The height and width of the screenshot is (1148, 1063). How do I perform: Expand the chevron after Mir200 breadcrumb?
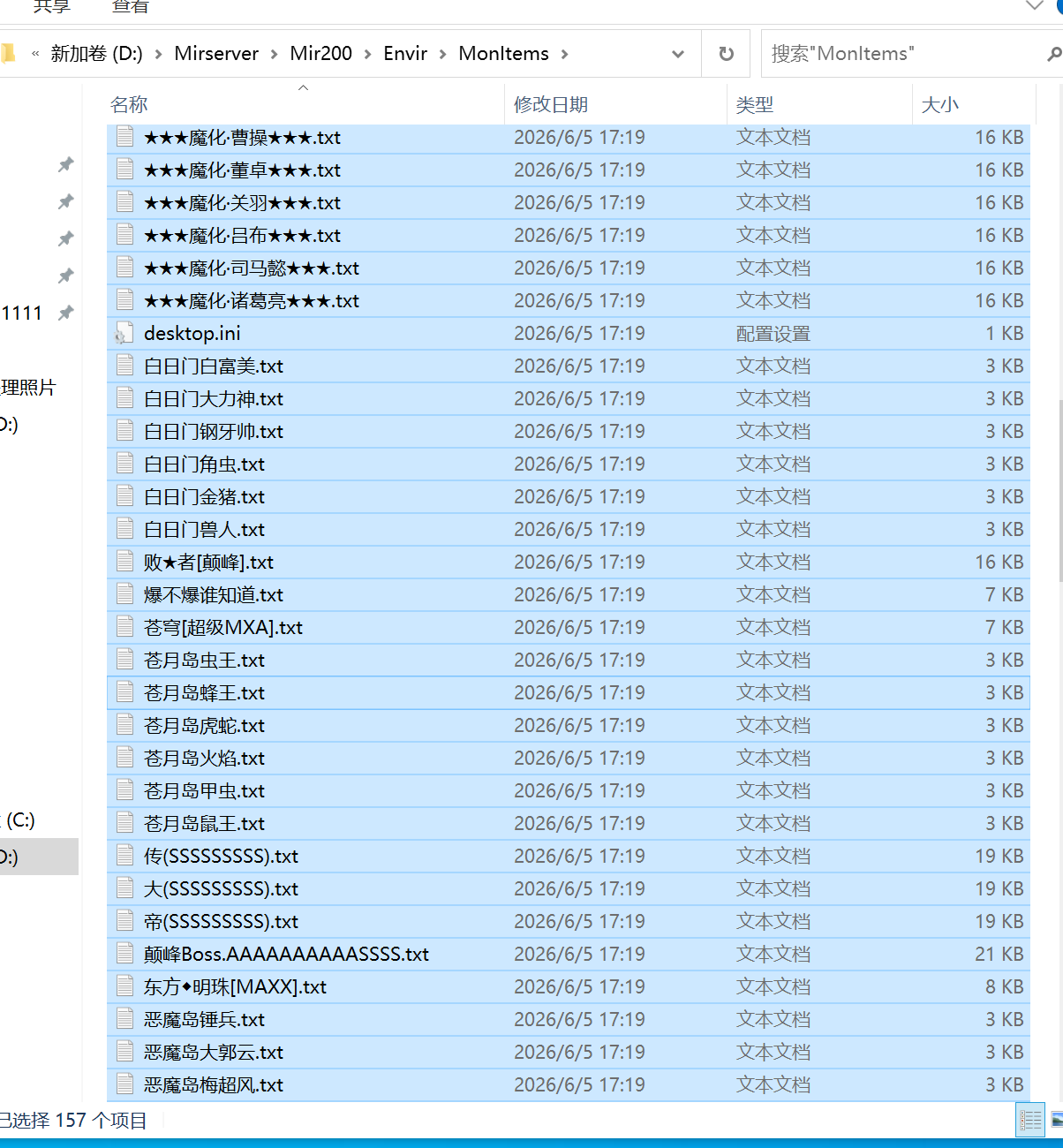tap(367, 54)
